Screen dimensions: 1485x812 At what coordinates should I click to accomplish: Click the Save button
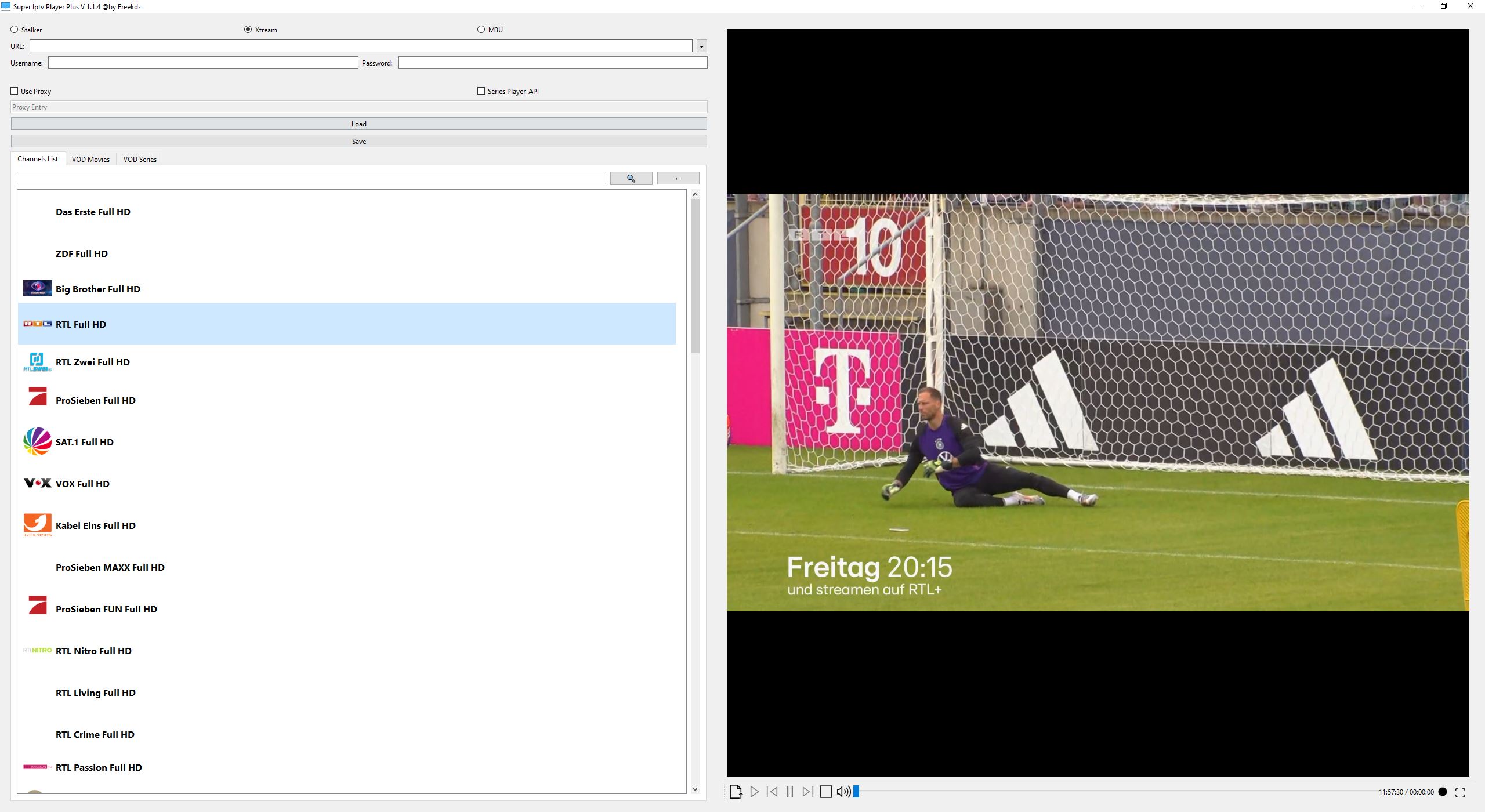(359, 141)
